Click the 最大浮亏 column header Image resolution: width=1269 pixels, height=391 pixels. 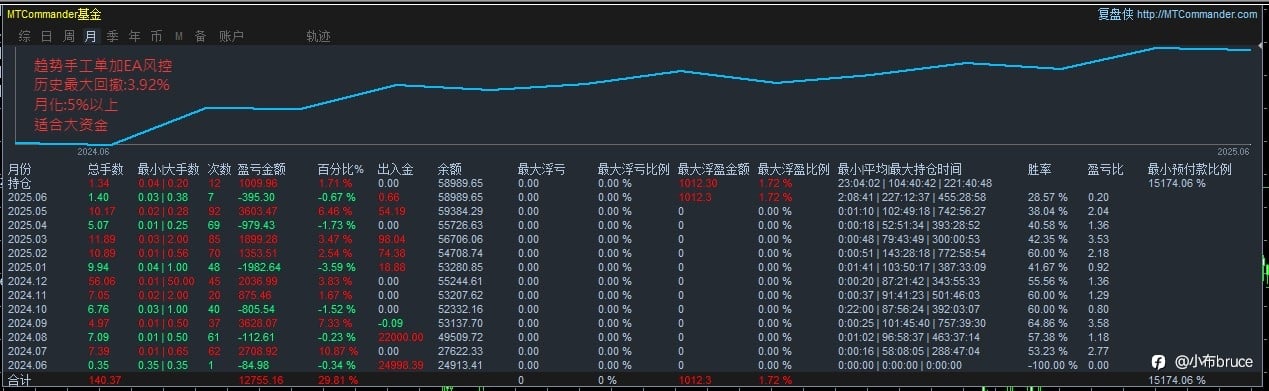coord(541,169)
